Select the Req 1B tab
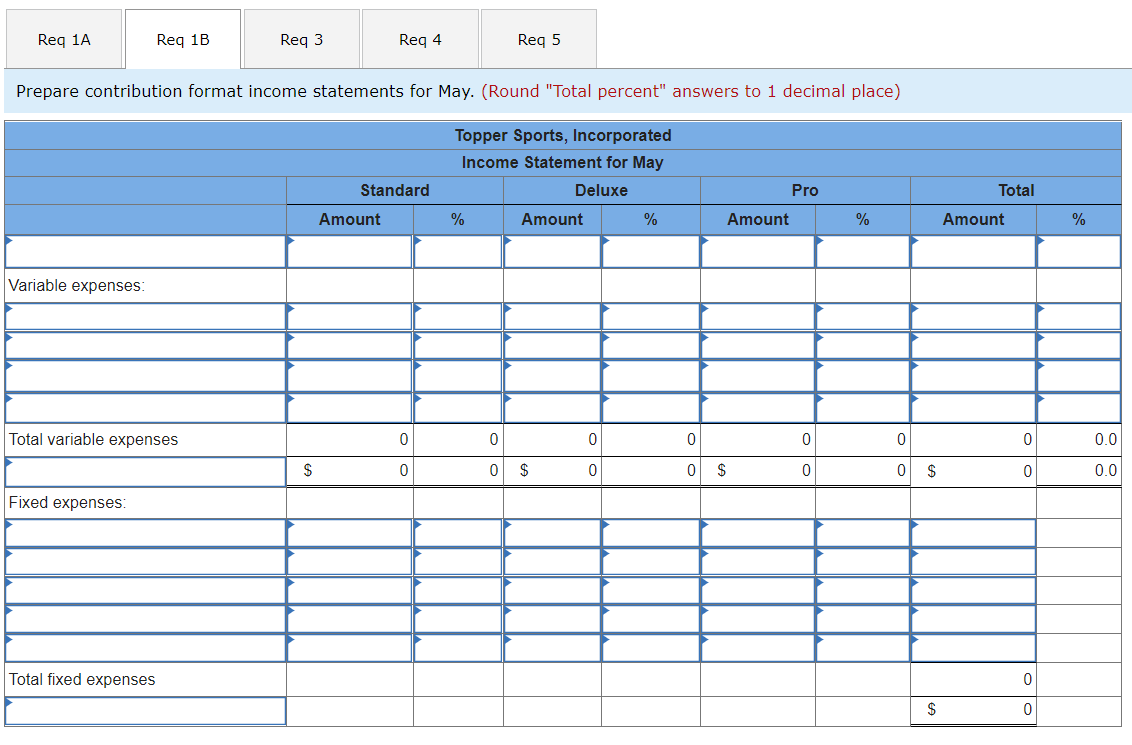Viewport: 1132px width, 745px height. point(183,40)
